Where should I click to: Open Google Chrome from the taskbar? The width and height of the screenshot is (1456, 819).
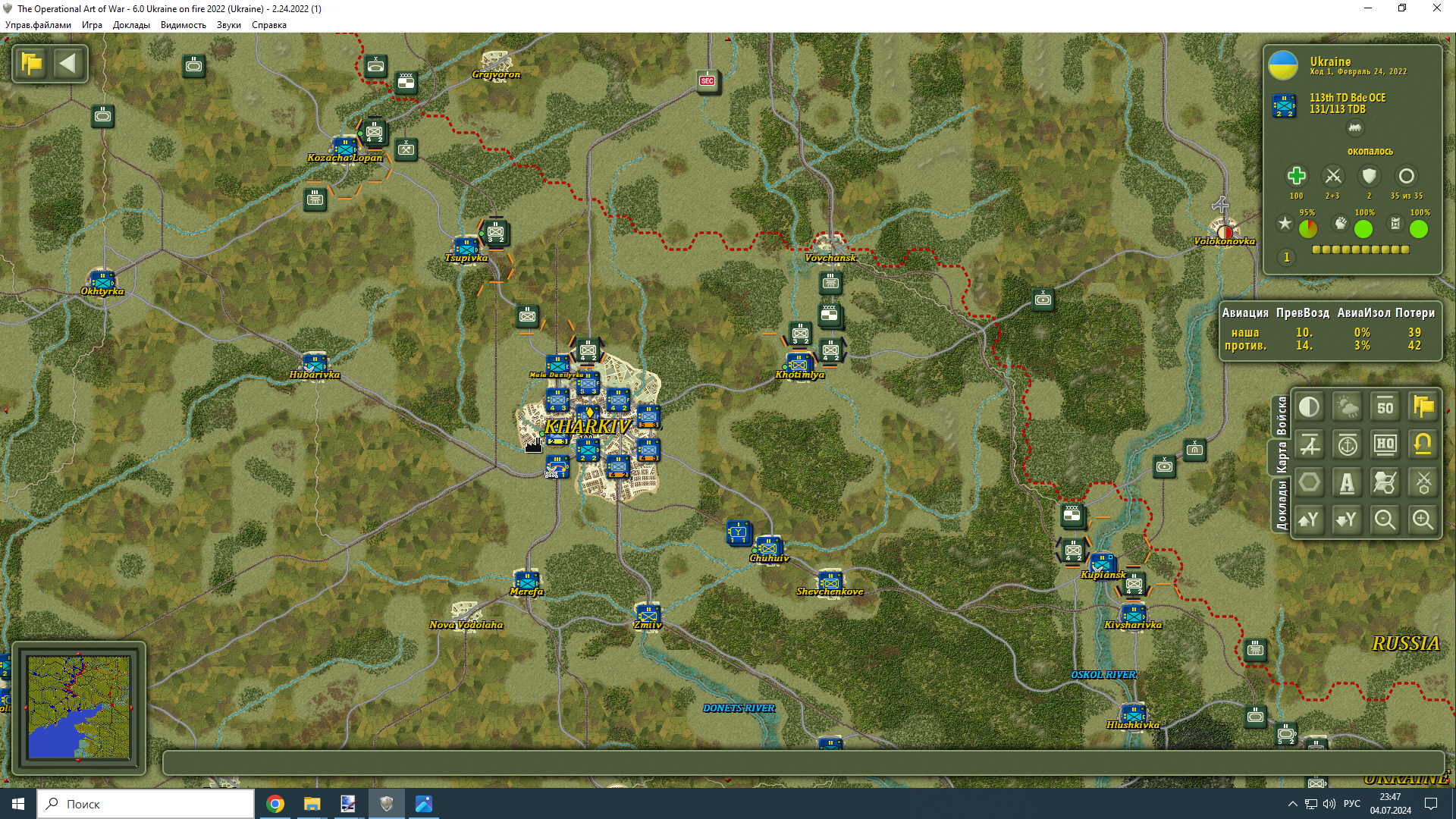point(275,804)
